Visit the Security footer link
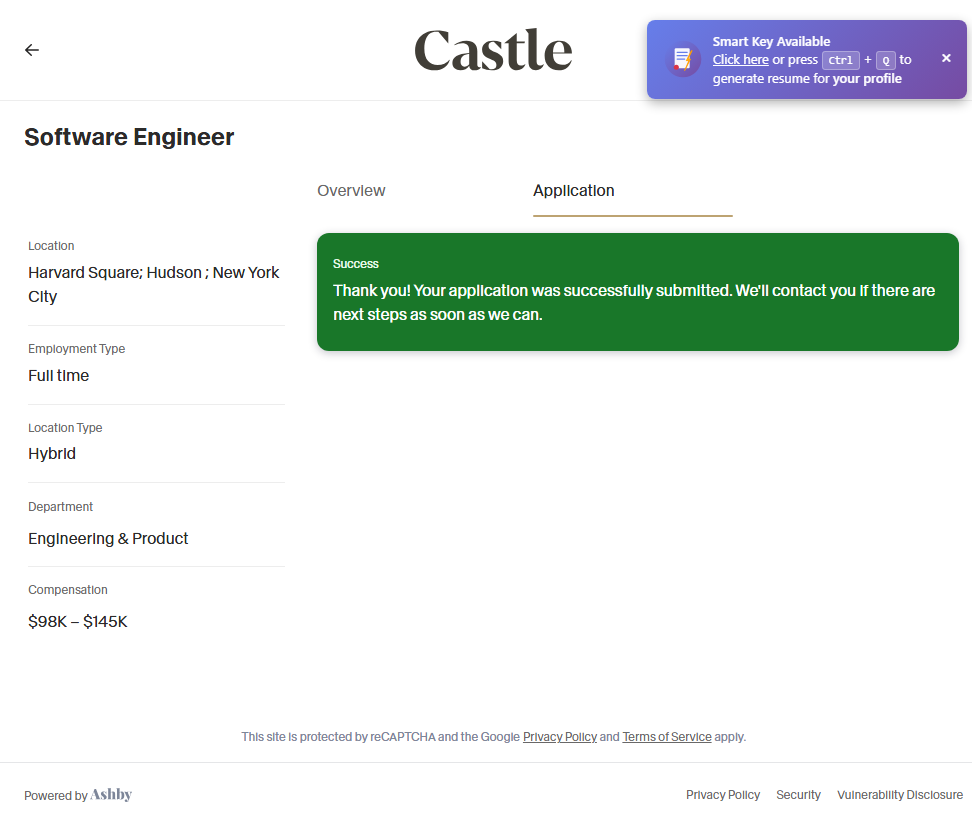Screen dimensions: 972x829 tap(798, 795)
